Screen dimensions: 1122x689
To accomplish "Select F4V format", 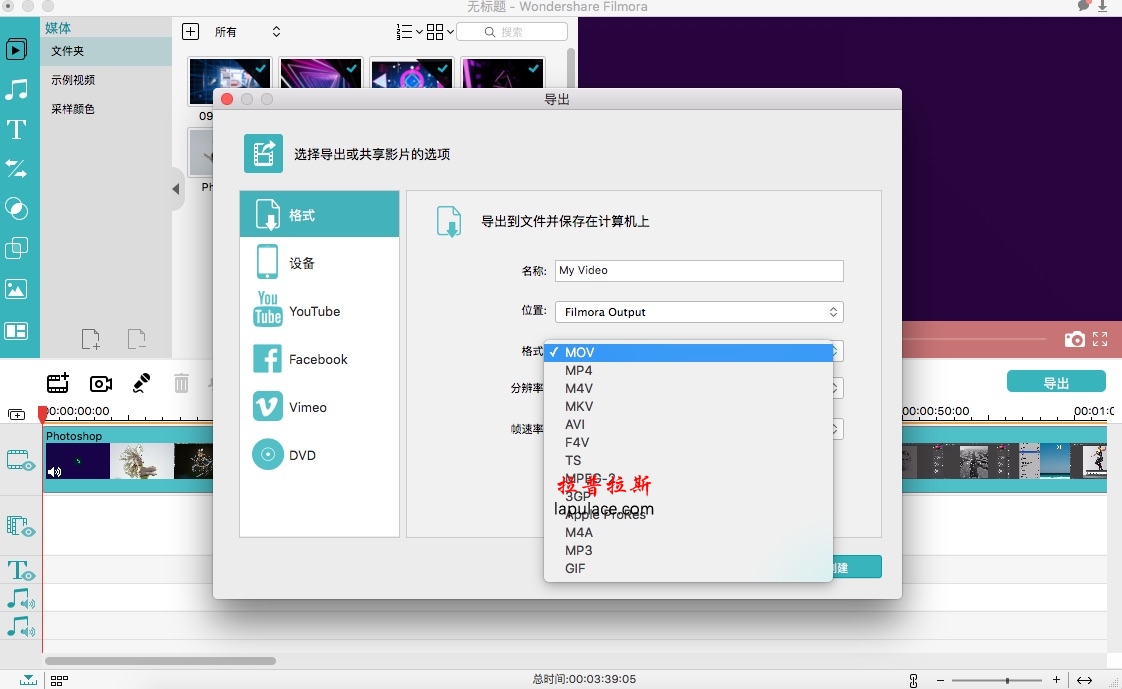I will pos(688,442).
